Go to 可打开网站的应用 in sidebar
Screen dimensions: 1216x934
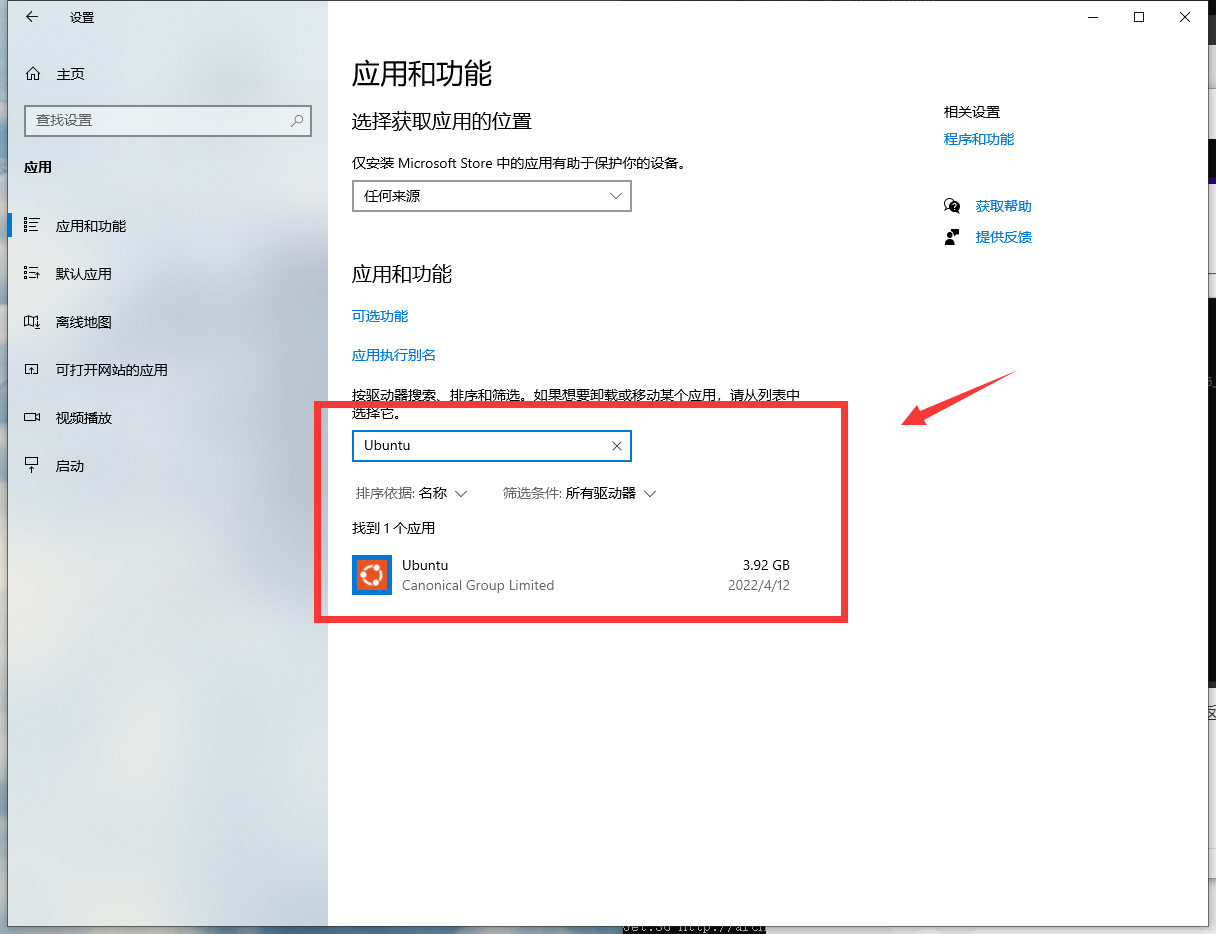112,370
